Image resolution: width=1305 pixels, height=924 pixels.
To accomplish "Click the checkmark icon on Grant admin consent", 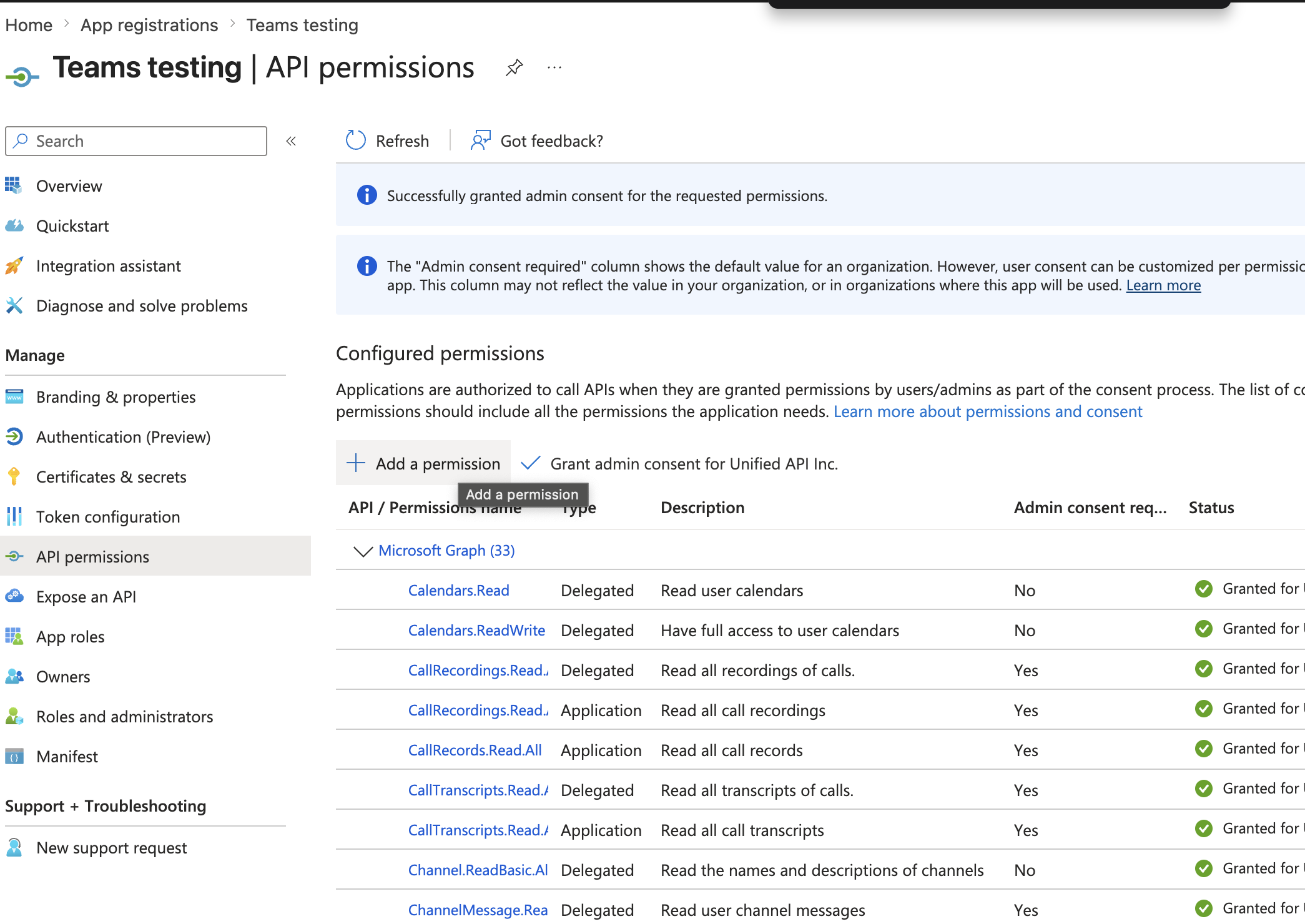I will coord(530,463).
